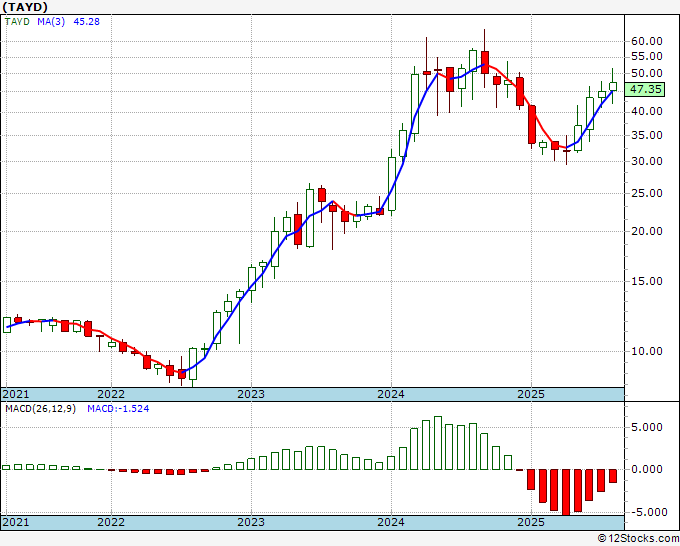Click the 50.00 price axis label
680x546 pixels.
pyautogui.click(x=647, y=73)
